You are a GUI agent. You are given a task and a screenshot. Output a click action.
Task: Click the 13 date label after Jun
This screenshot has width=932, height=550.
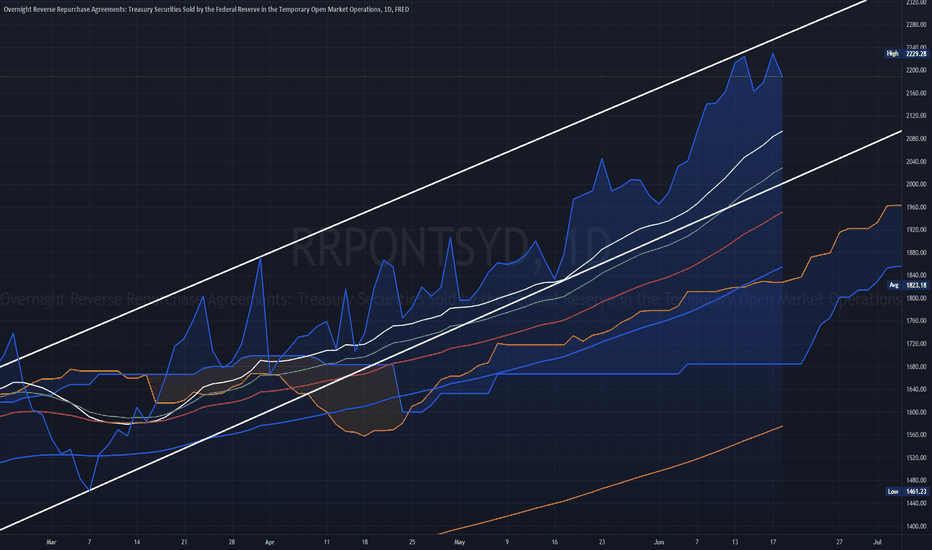coord(735,542)
